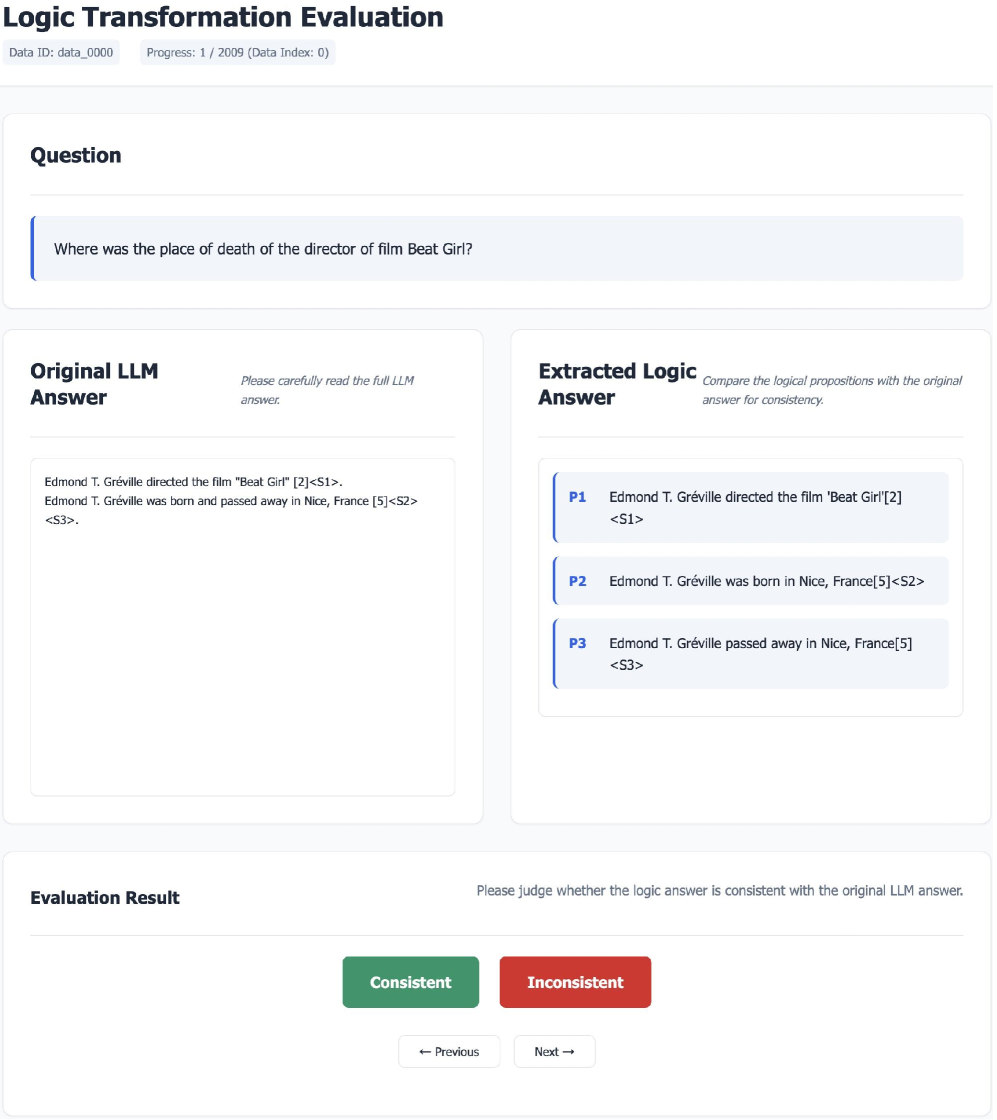997x1120 pixels.
Task: Click the Question section heading
Action: point(76,155)
